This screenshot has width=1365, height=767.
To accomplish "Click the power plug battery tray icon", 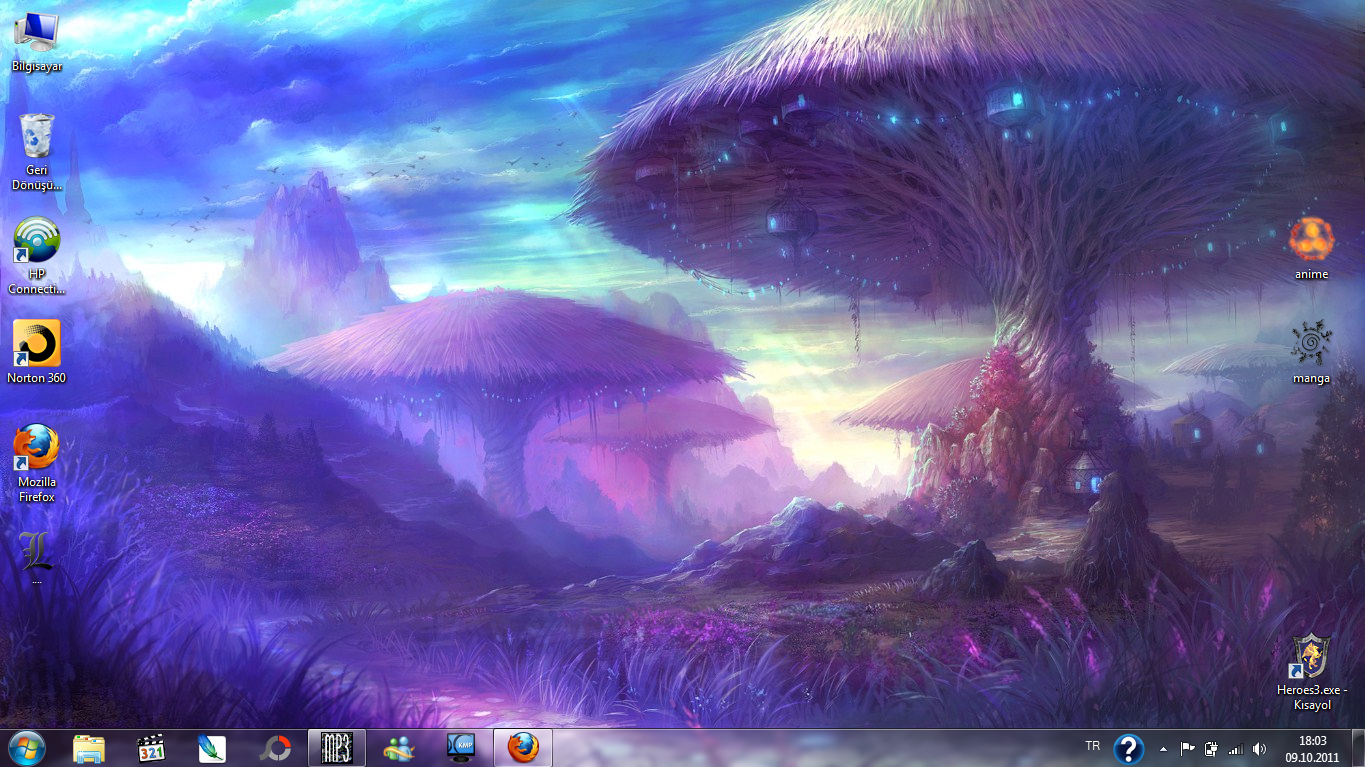I will click(1211, 748).
